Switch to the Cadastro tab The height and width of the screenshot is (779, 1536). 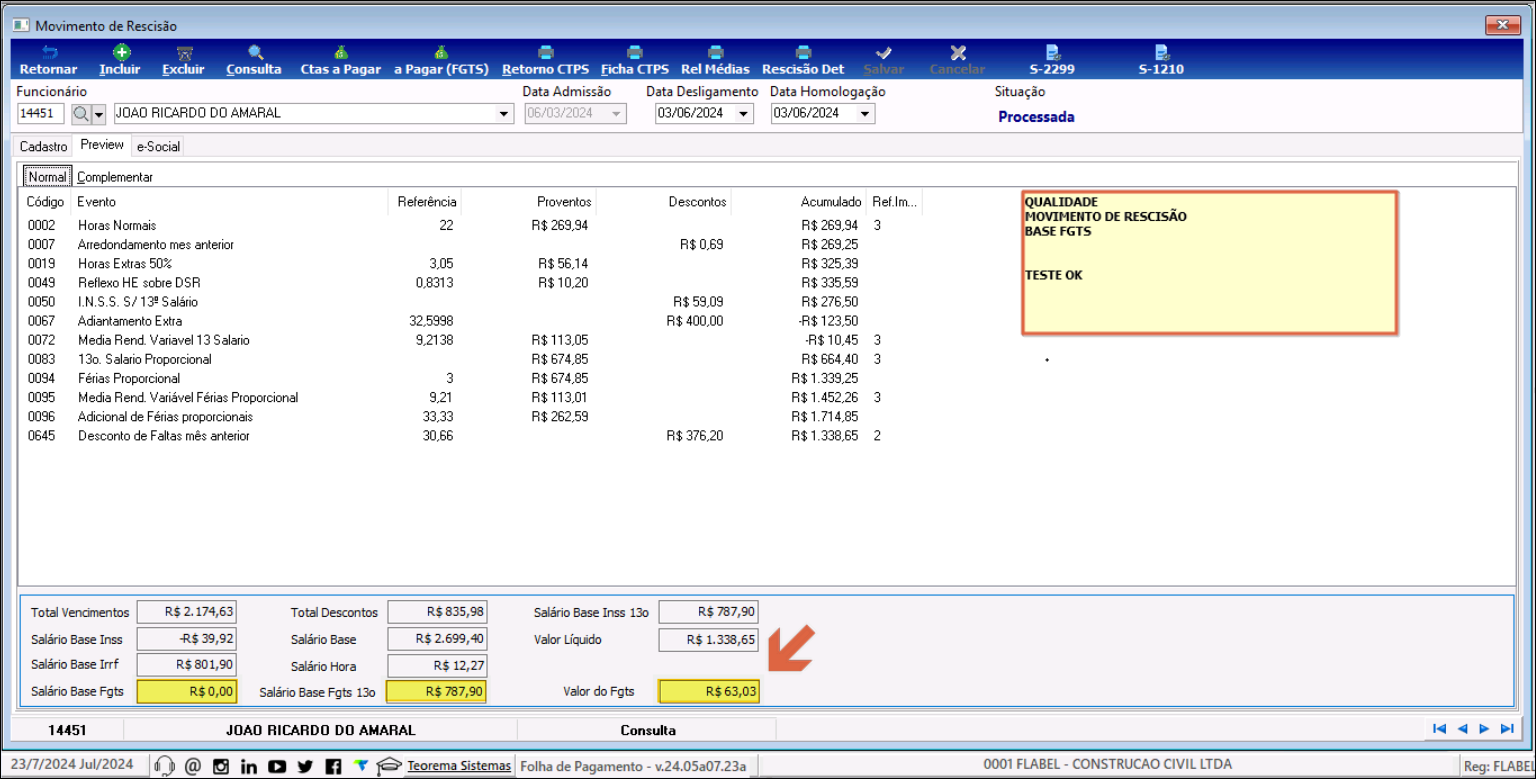point(44,147)
